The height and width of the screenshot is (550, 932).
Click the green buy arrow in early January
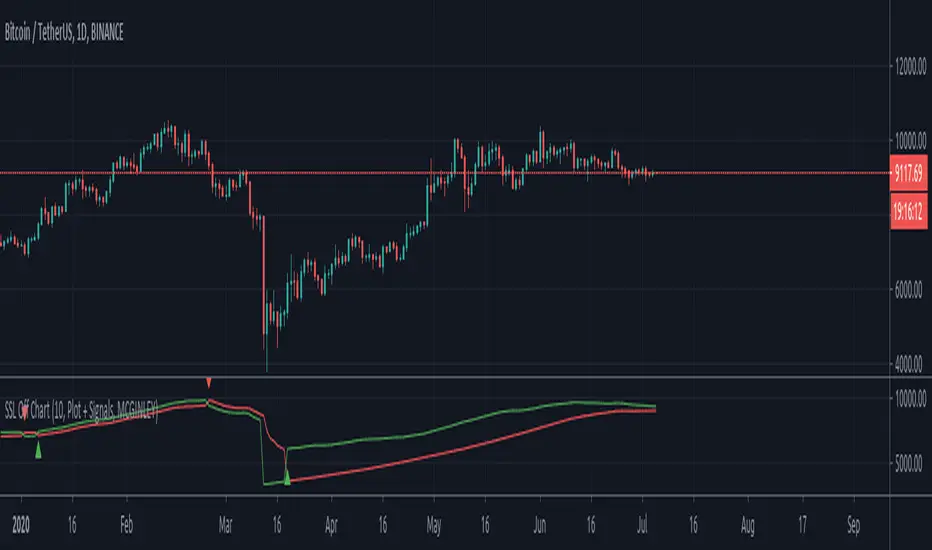(39, 451)
